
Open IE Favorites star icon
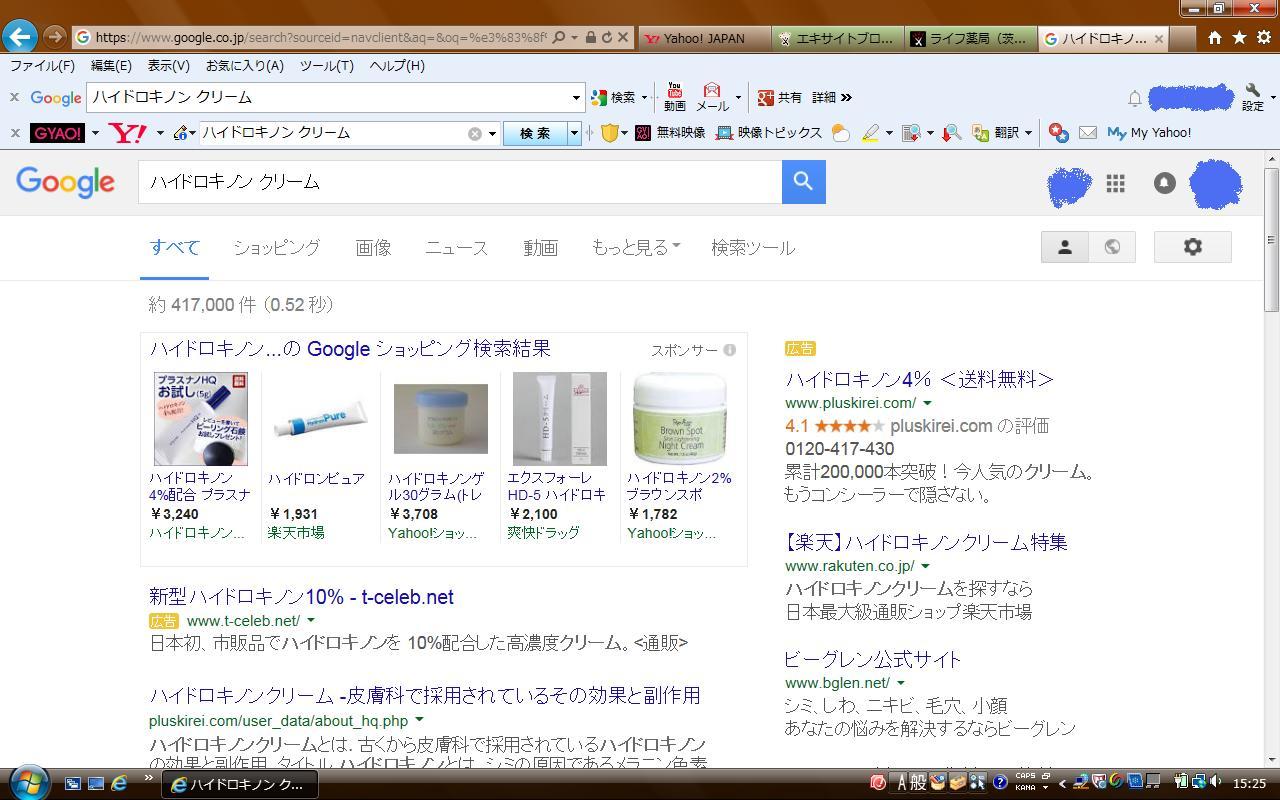pos(1239,37)
